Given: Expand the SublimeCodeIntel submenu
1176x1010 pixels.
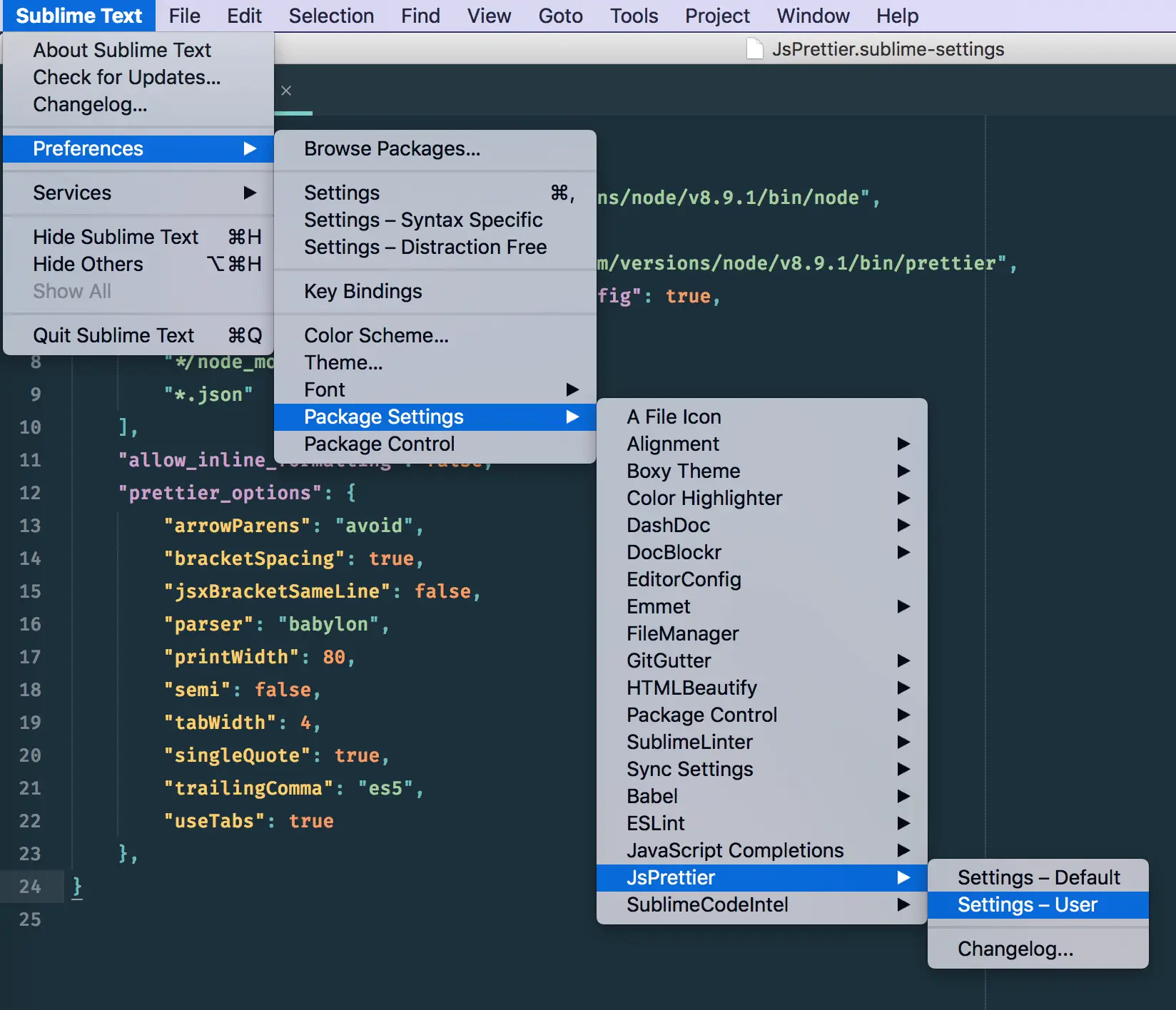Looking at the screenshot, I should pos(762,904).
